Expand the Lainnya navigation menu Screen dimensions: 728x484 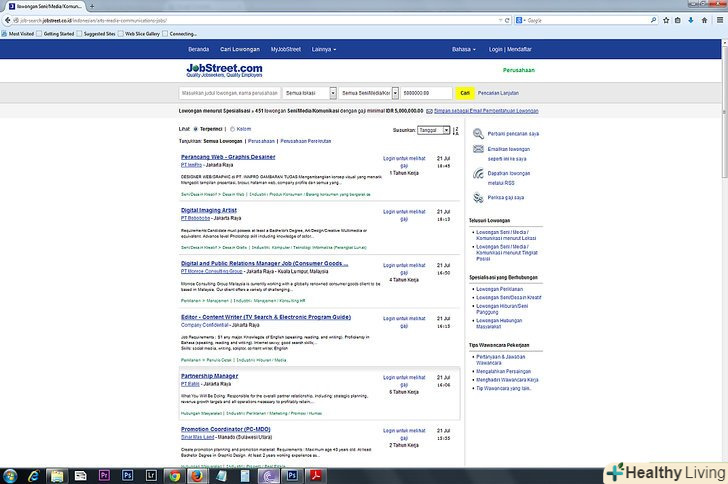point(323,48)
